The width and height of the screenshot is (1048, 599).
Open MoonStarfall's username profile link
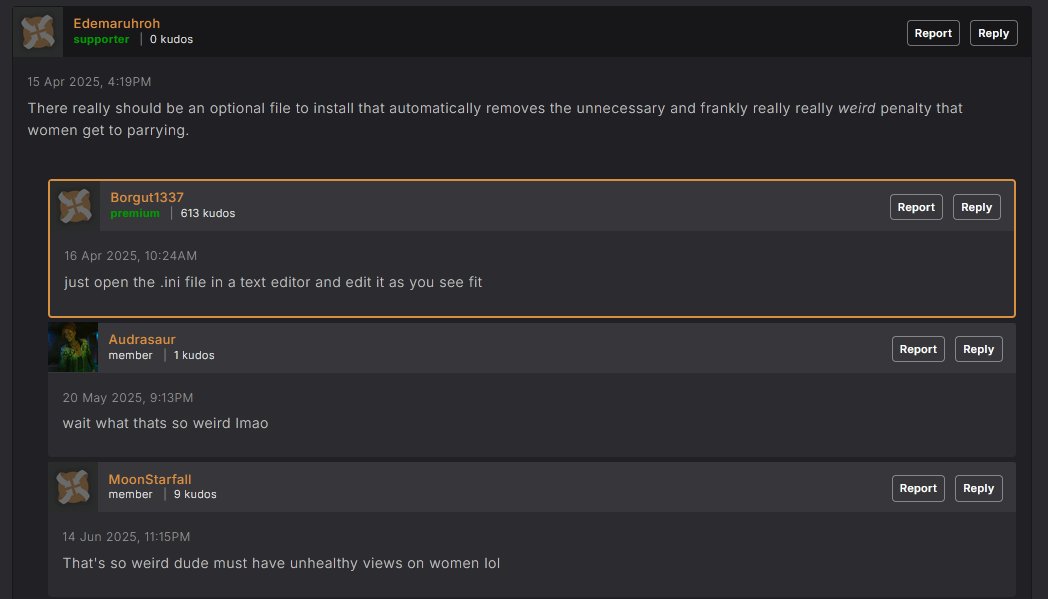pyautogui.click(x=150, y=479)
